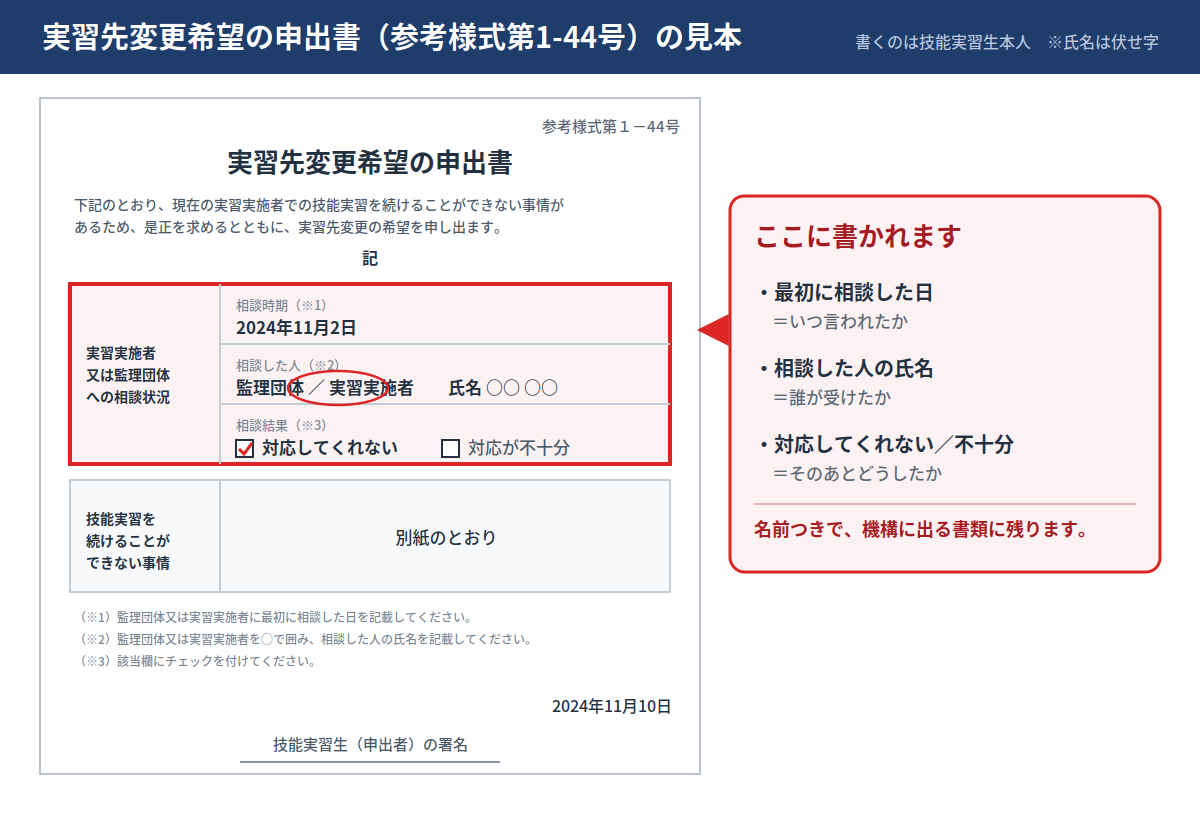Click the intro paragraph starting 下記のとおり
The image size is (1200, 820).
coord(320,216)
